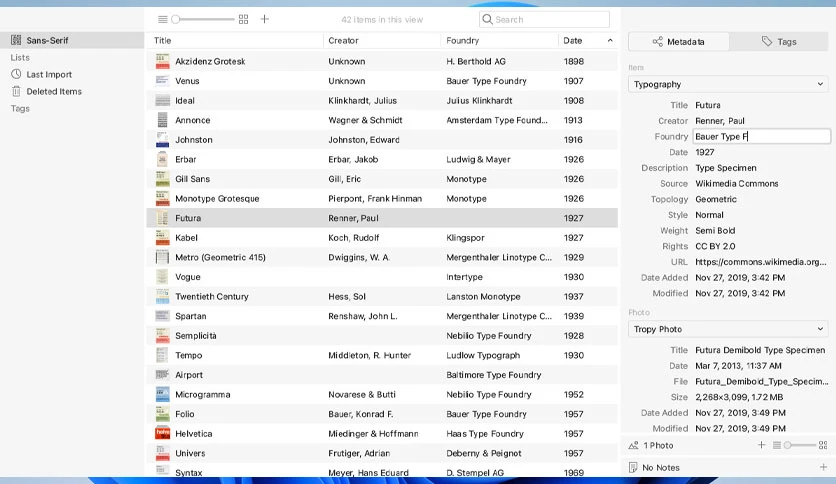Edit the Topology value Geometric

click(x=716, y=199)
